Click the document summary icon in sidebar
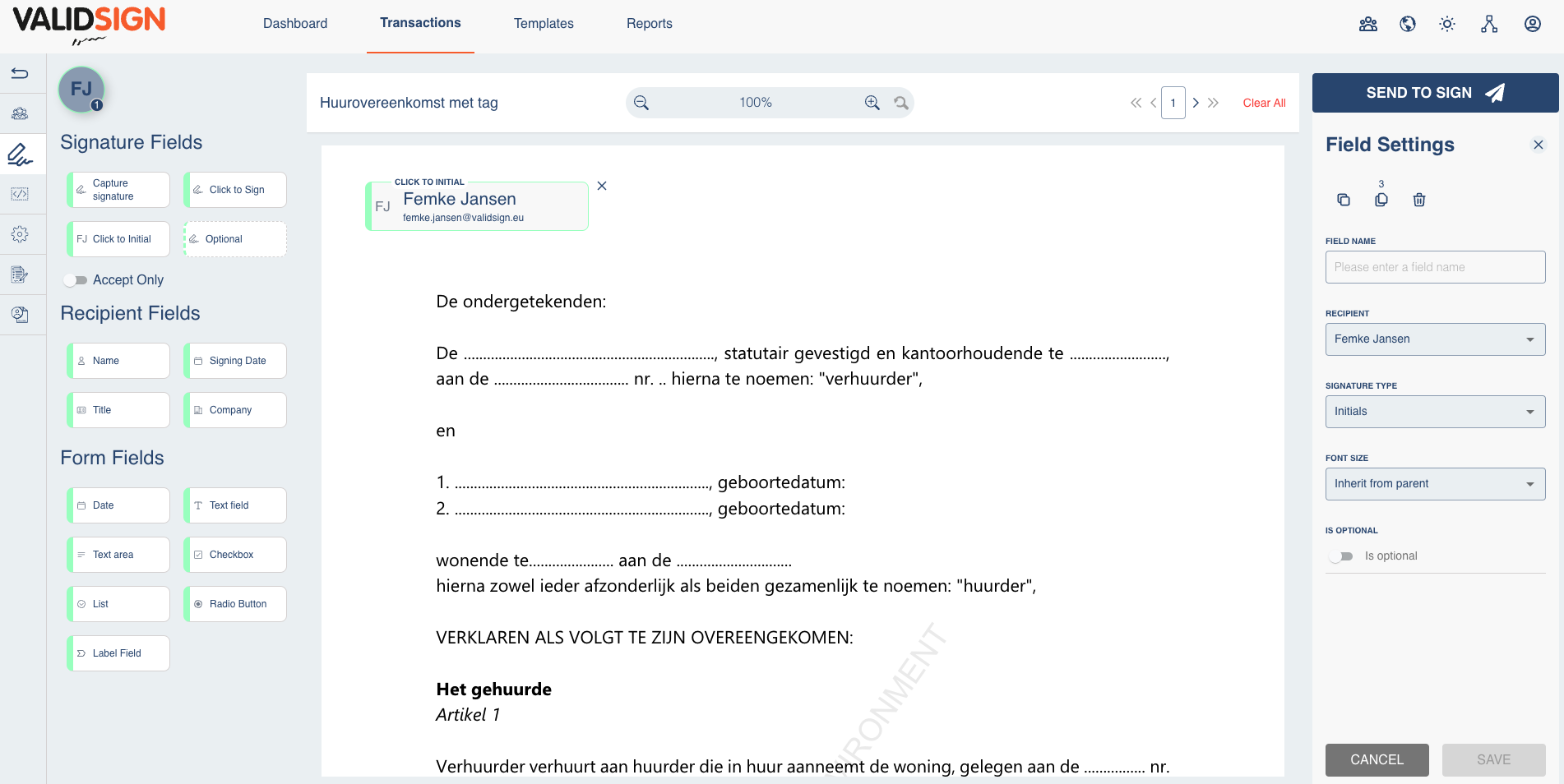This screenshot has height=784, width=1564. point(21,274)
